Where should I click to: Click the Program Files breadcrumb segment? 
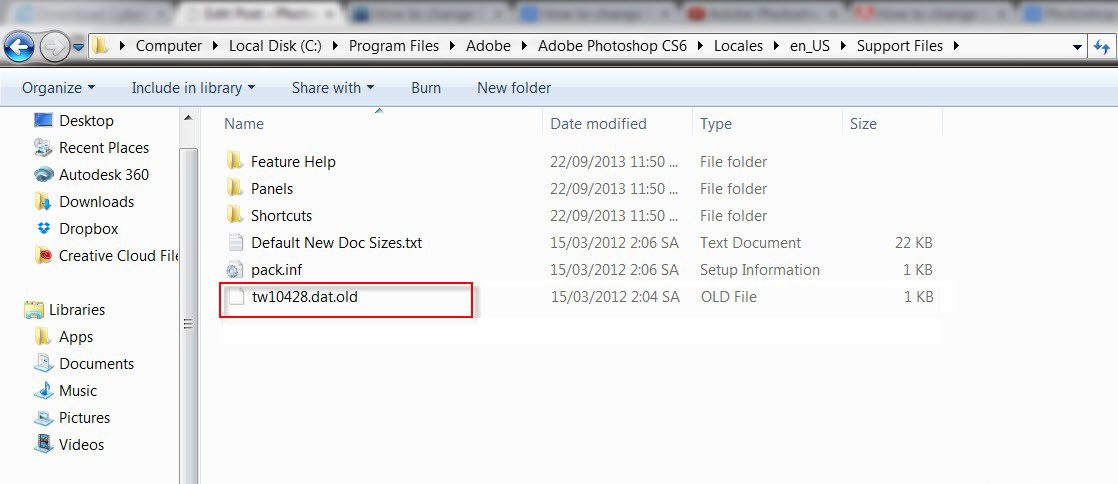point(393,46)
